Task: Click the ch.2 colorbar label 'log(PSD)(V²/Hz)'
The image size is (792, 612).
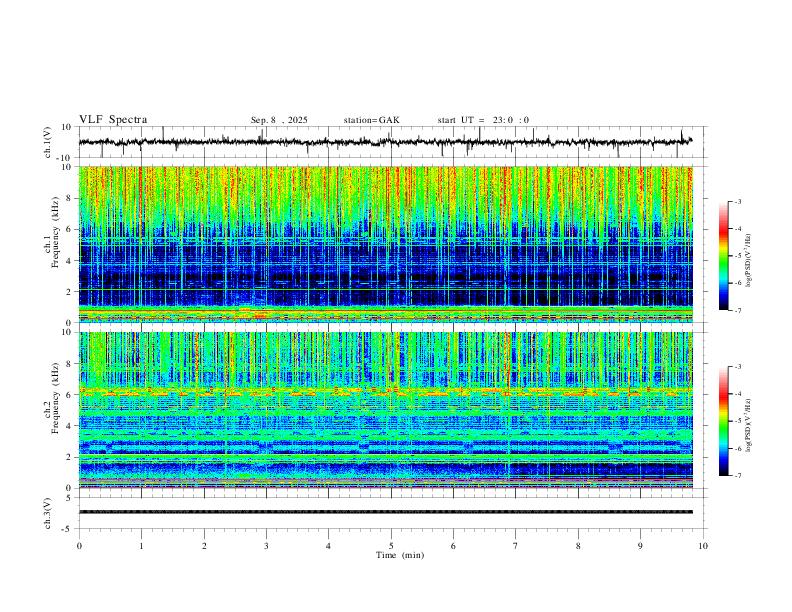Action: (749, 426)
